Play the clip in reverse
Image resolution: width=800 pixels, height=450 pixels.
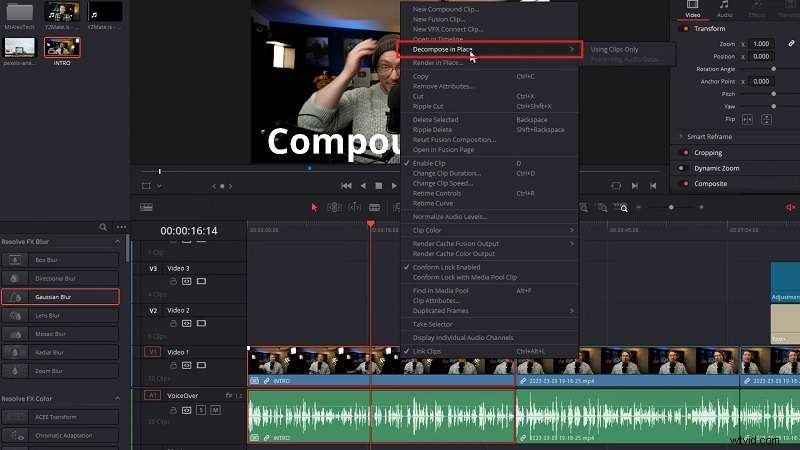(363, 186)
